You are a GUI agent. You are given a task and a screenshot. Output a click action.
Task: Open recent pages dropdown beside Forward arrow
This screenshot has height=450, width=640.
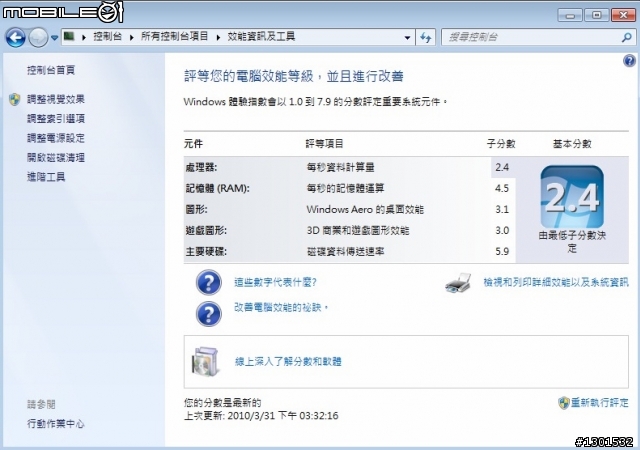(54, 38)
